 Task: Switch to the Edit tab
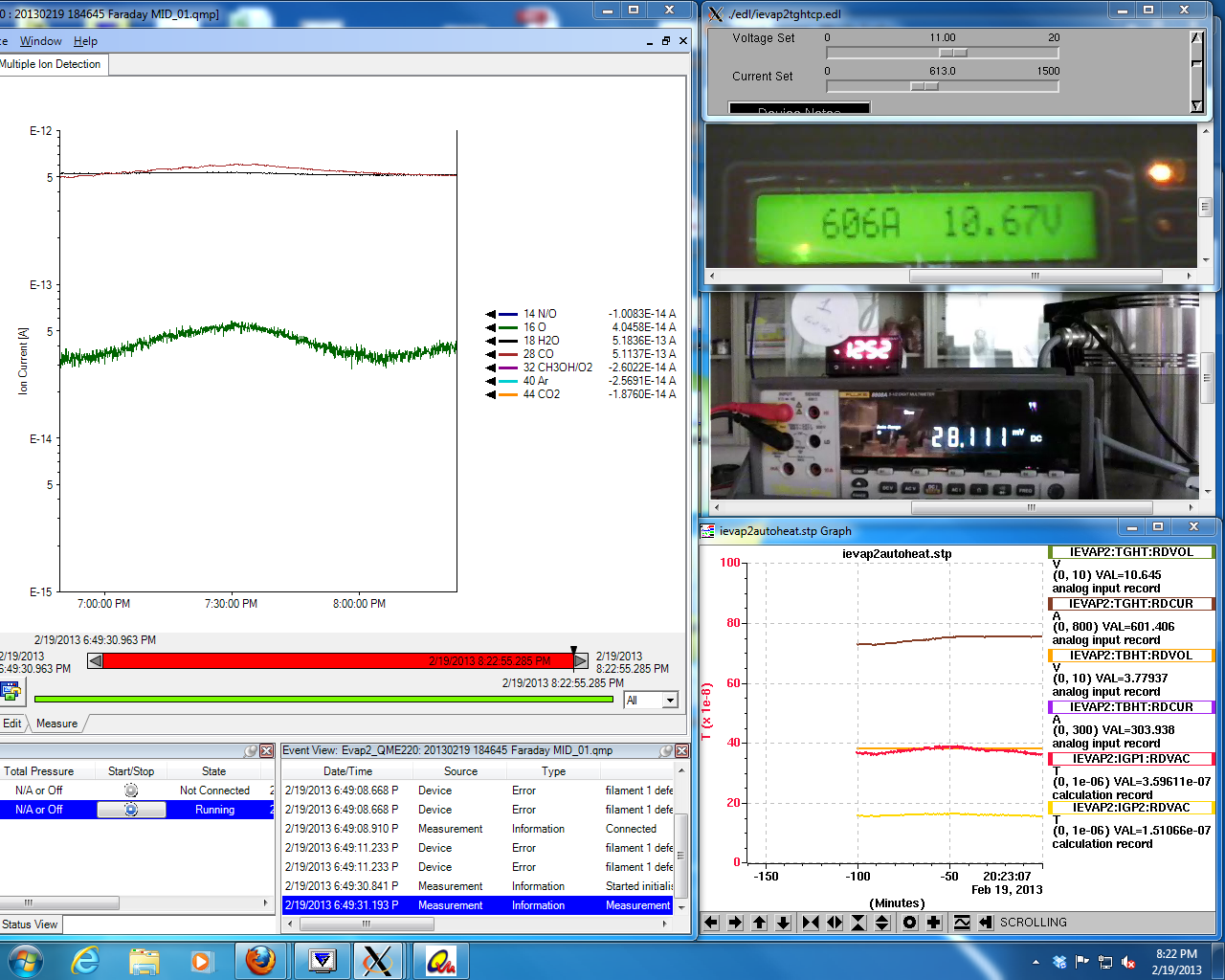click(11, 724)
